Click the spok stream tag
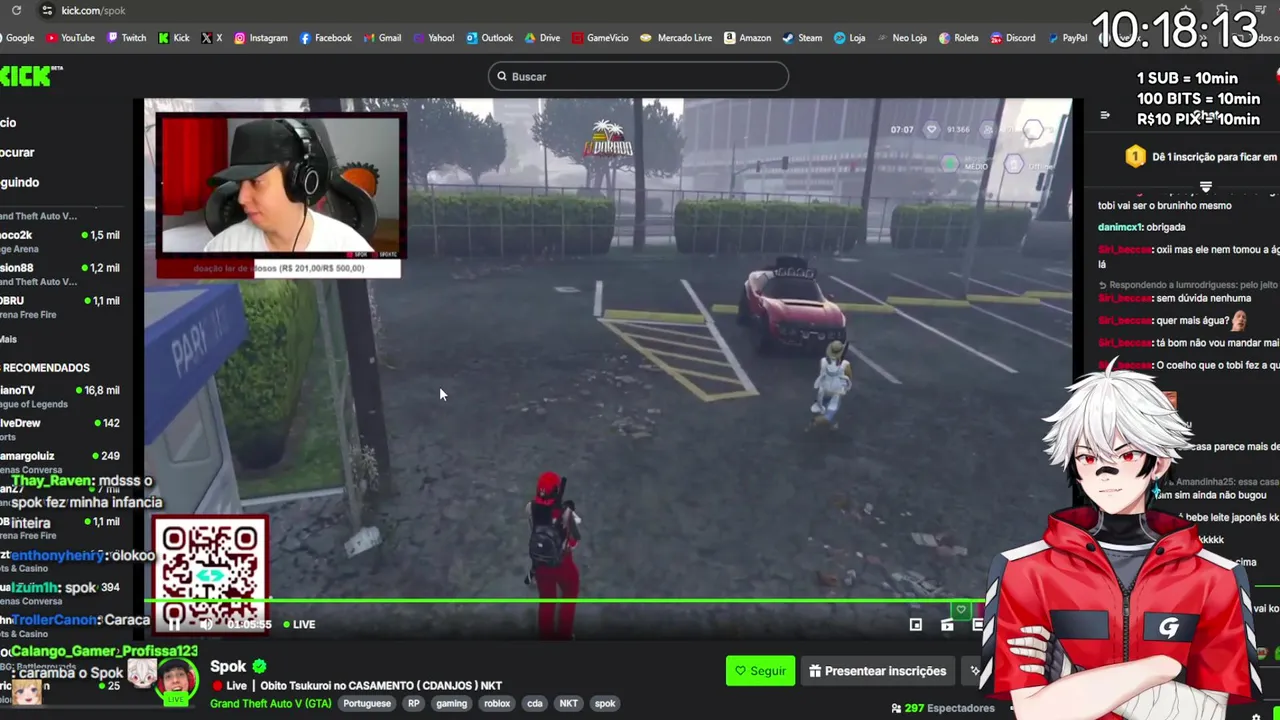The image size is (1280, 720). pyautogui.click(x=605, y=703)
